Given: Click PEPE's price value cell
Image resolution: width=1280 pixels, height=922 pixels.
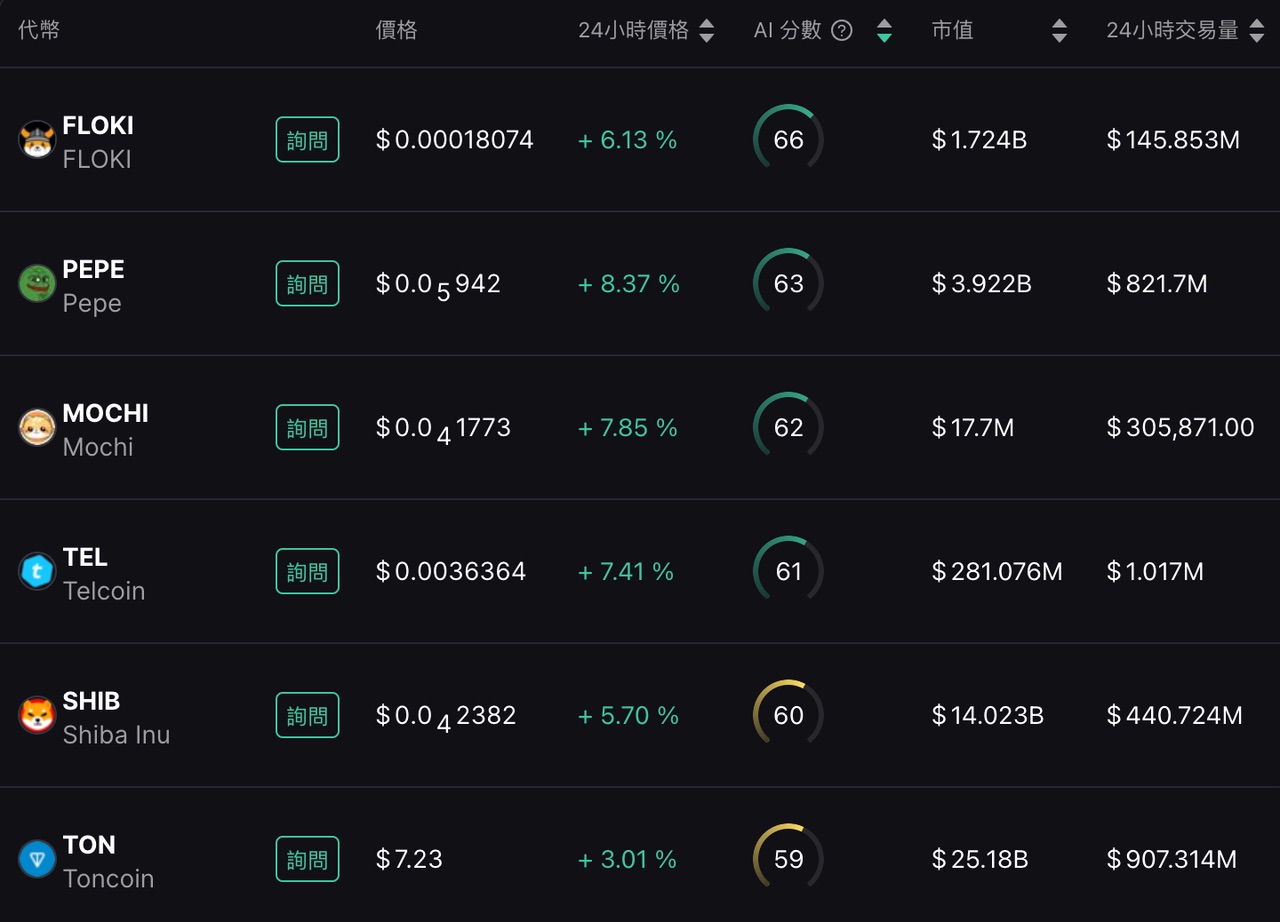Looking at the screenshot, I should (x=438, y=283).
